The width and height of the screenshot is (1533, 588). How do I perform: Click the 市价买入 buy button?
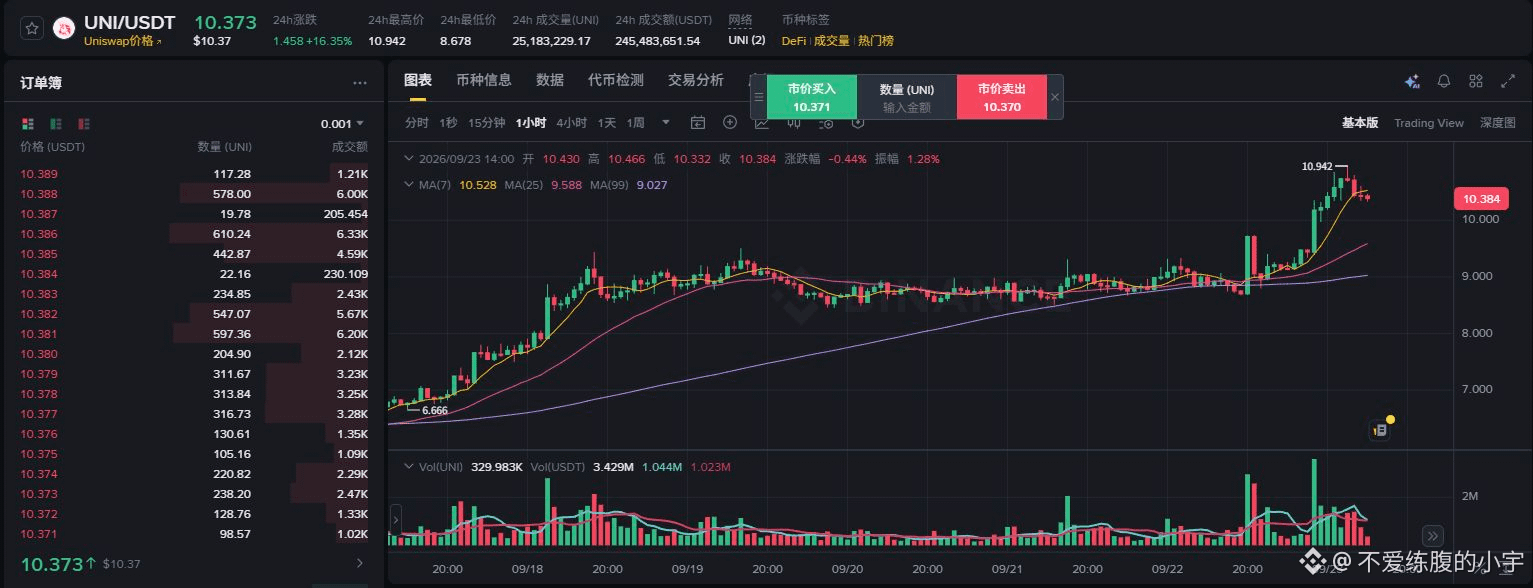(811, 97)
